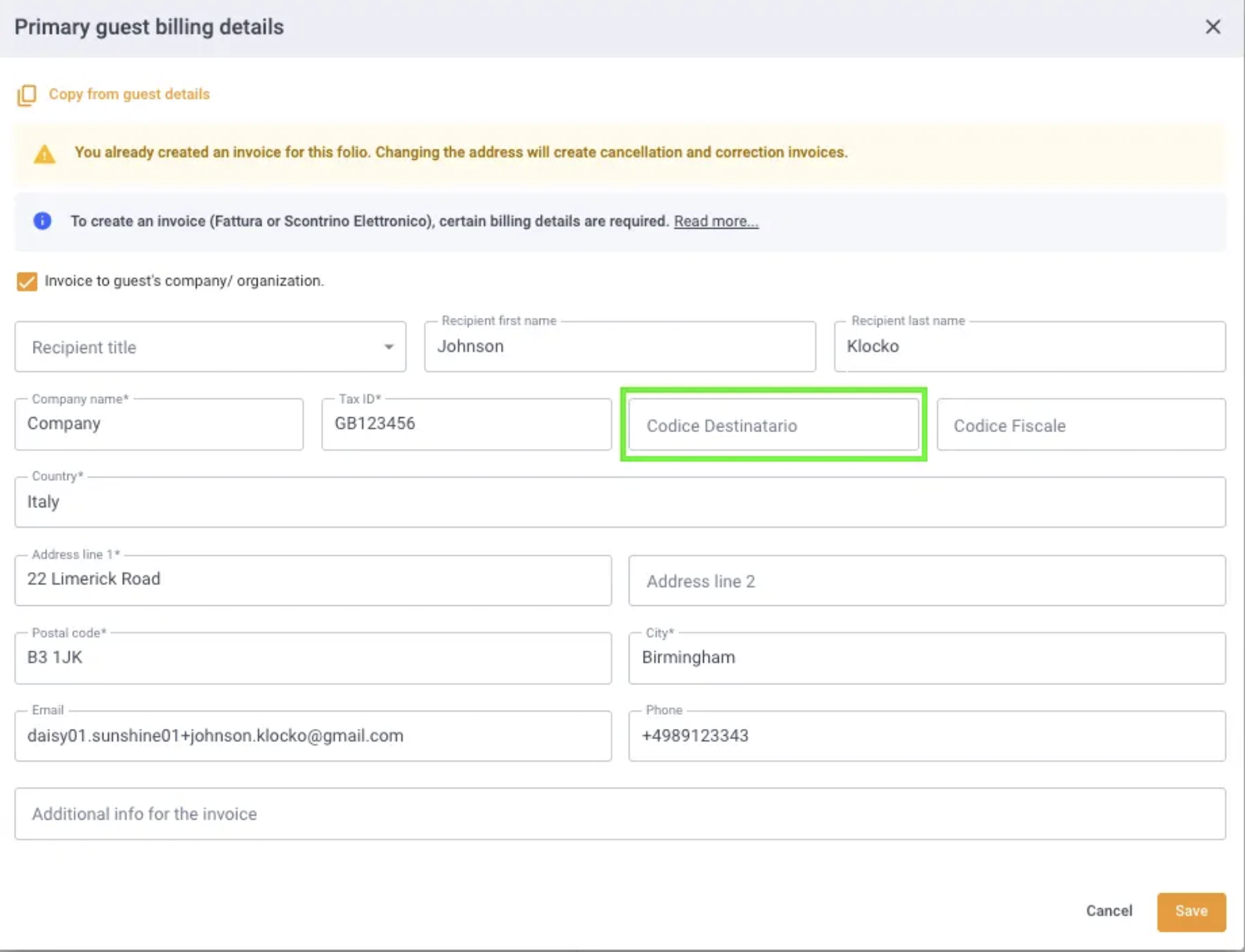Open the Recipient title dropdown

point(210,347)
